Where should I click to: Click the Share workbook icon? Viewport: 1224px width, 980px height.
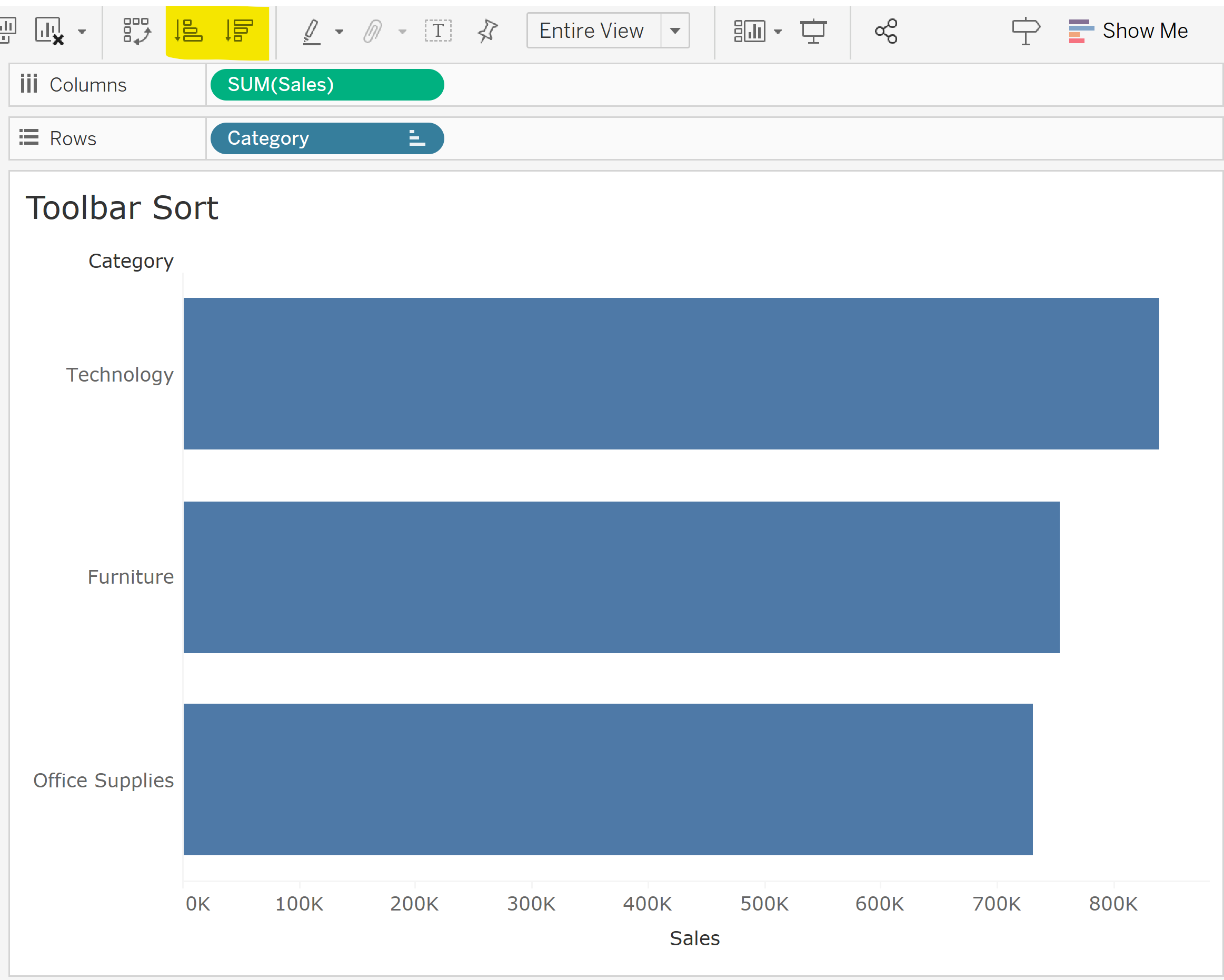886,31
